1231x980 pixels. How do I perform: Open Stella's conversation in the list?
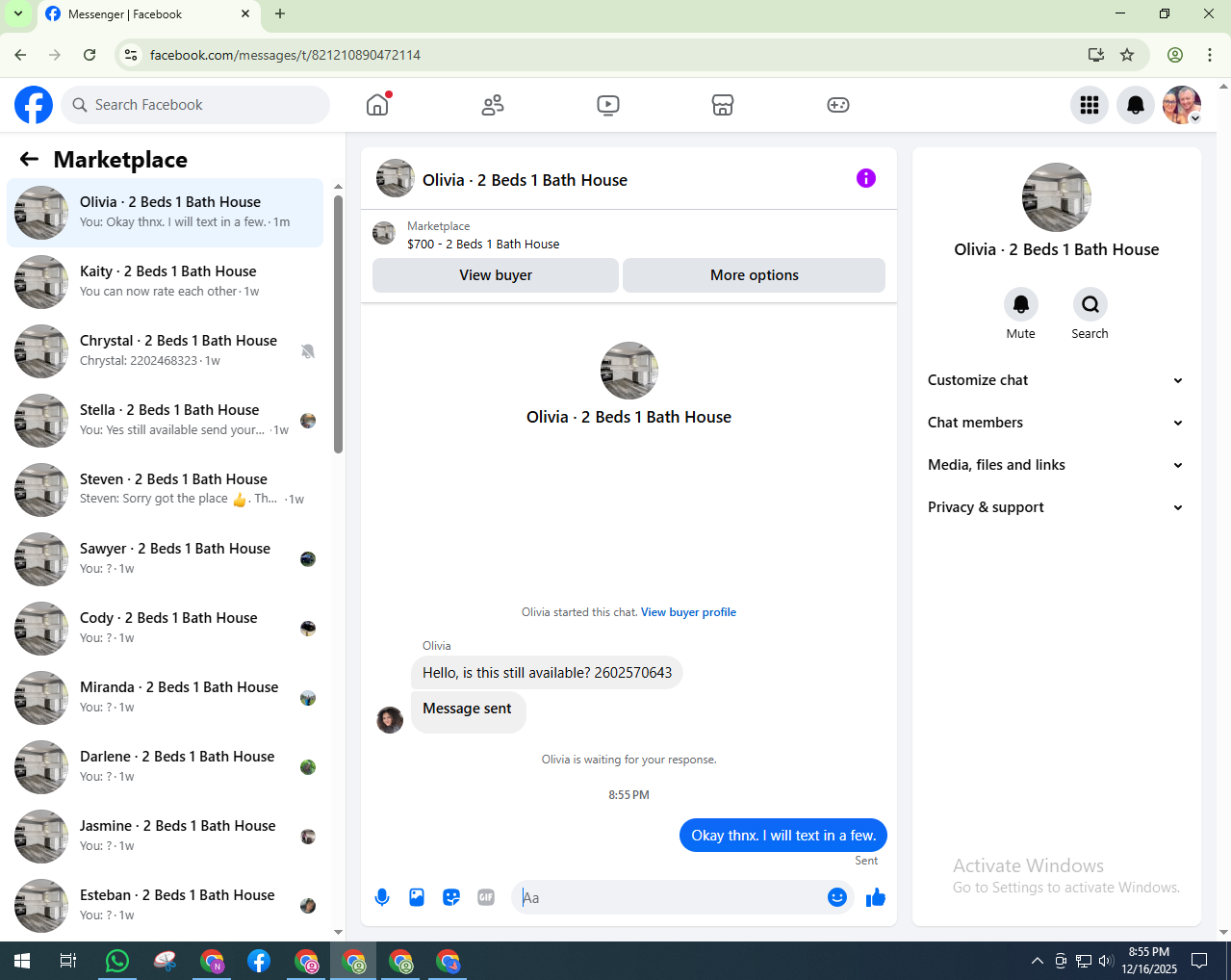pos(166,421)
